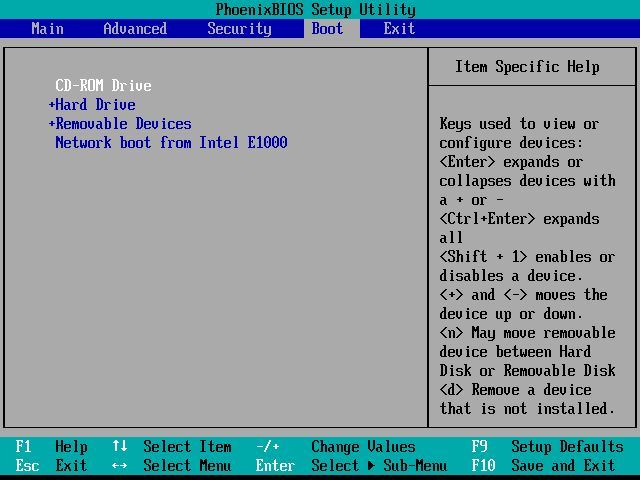Switch to the Advanced menu tab

(x=135, y=29)
